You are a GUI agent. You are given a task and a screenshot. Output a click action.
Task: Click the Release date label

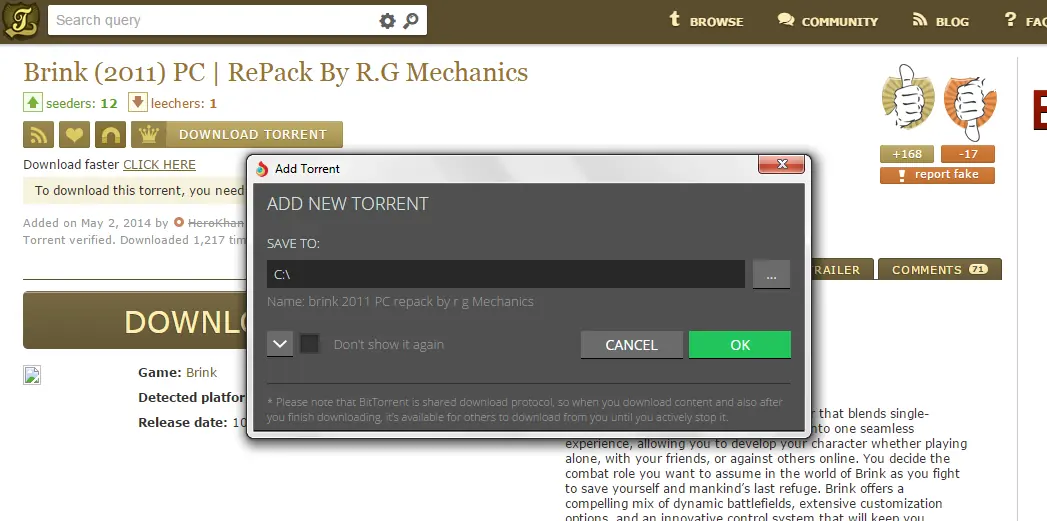[183, 423]
